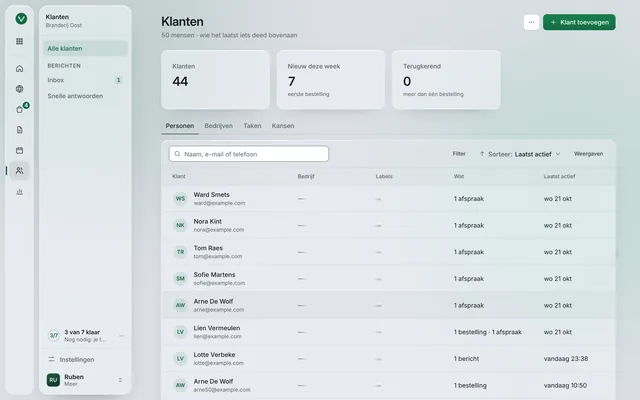Open the Tom Raes customer name
The image size is (640, 400).
pyautogui.click(x=208, y=248)
